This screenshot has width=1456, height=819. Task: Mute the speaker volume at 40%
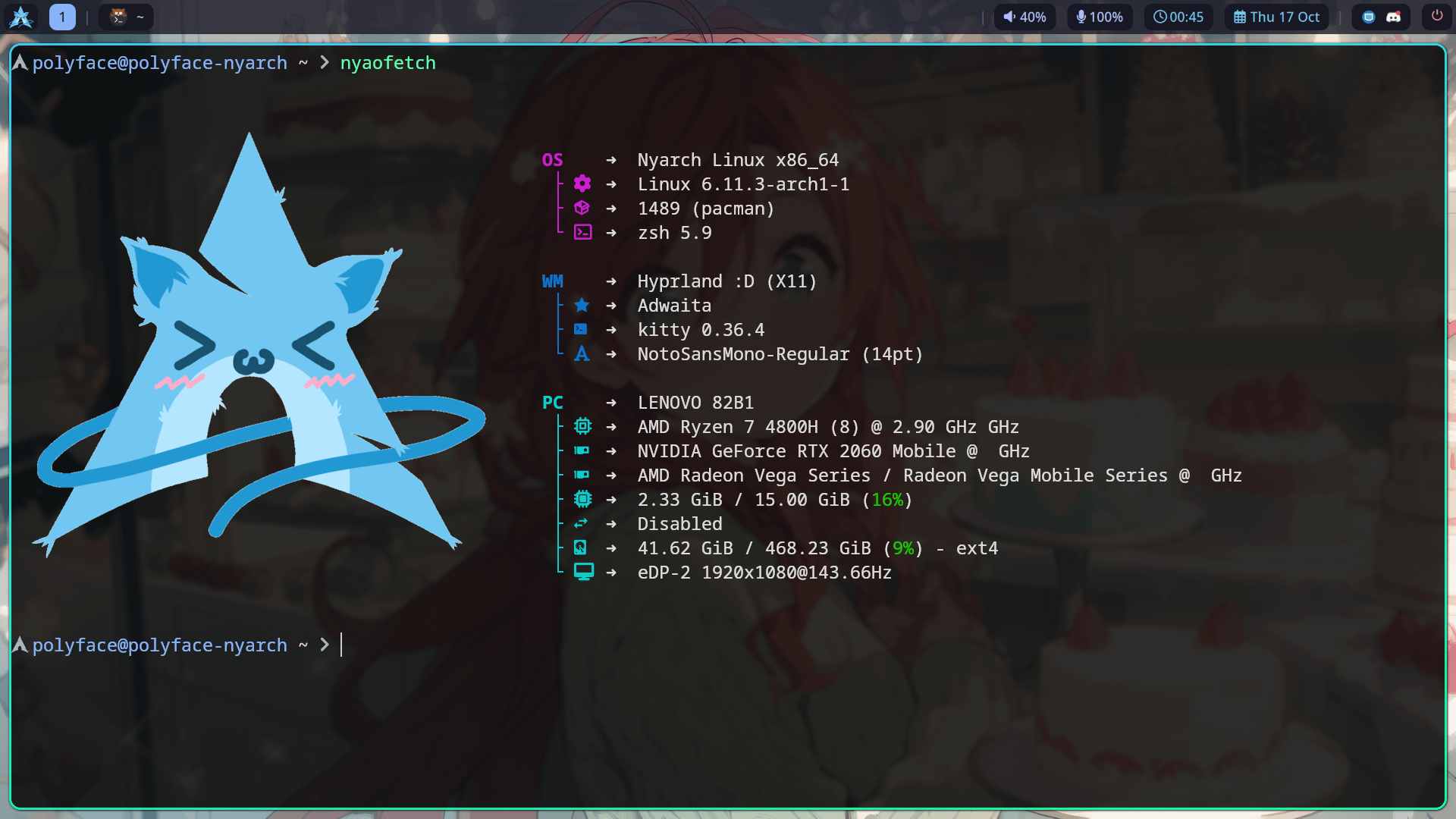click(1025, 17)
